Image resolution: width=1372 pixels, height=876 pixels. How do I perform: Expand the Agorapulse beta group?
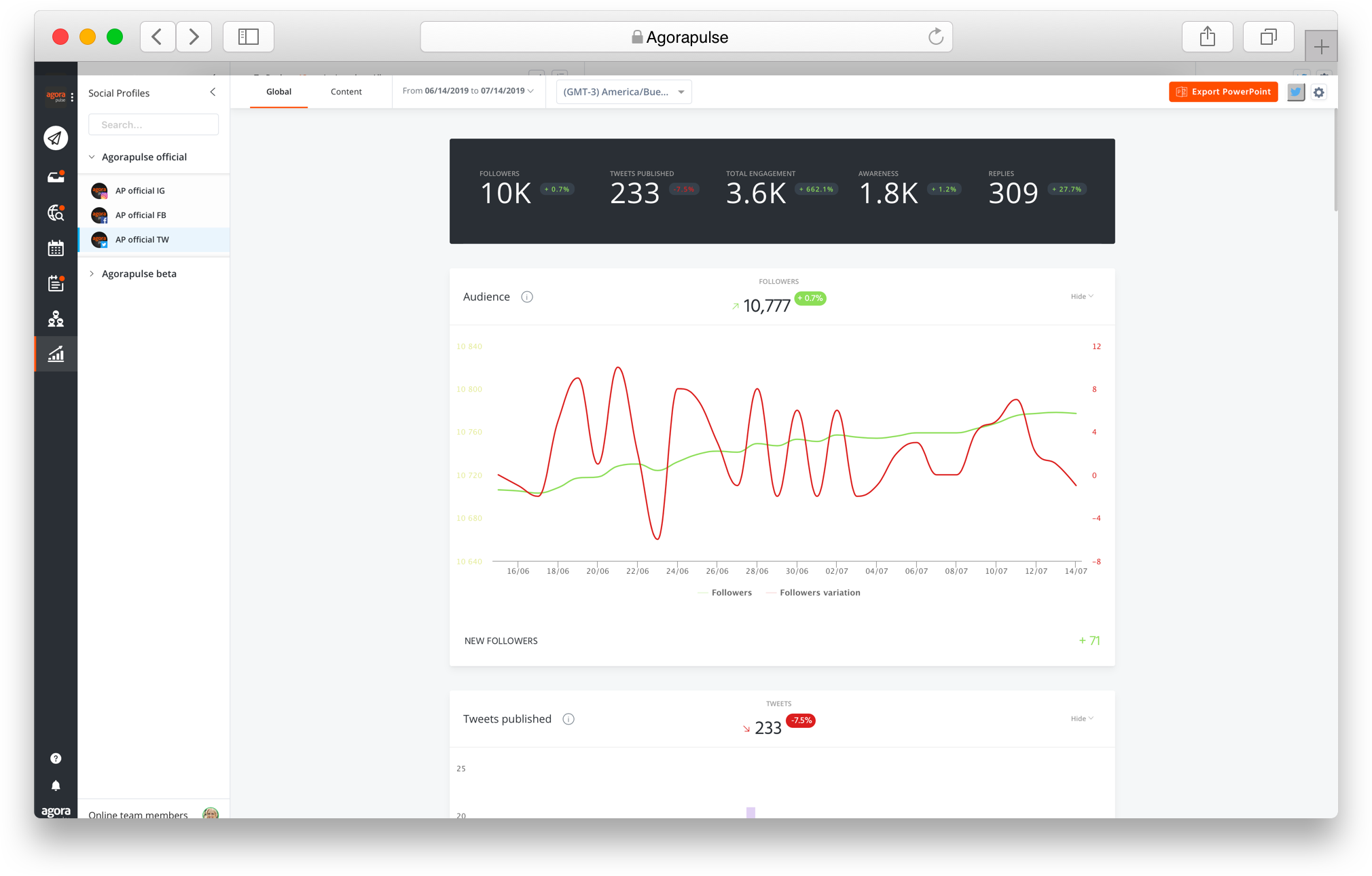tap(139, 274)
